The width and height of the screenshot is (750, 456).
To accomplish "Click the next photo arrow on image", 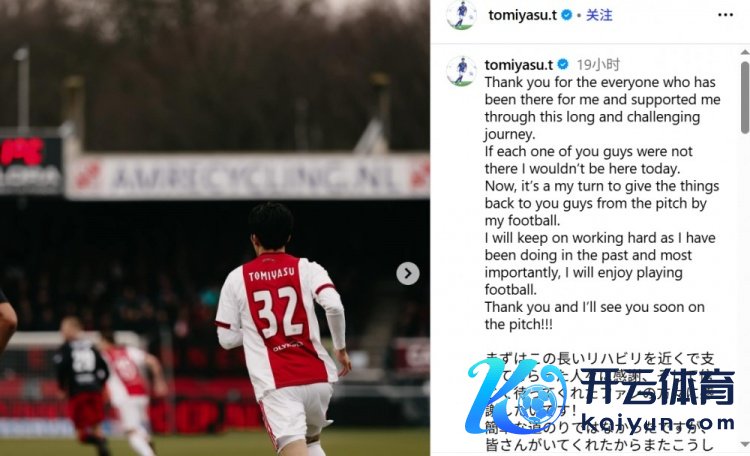I will point(408,273).
